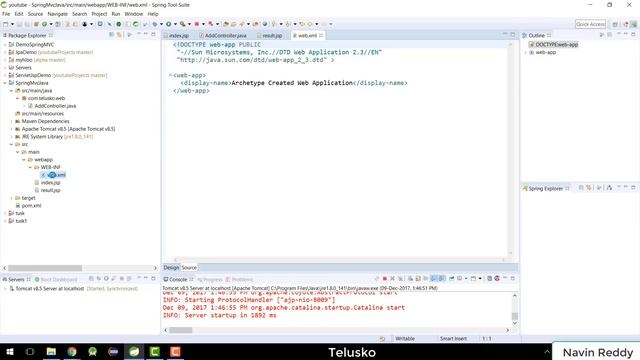Click the New file toolbar icon

[x=6, y=24]
